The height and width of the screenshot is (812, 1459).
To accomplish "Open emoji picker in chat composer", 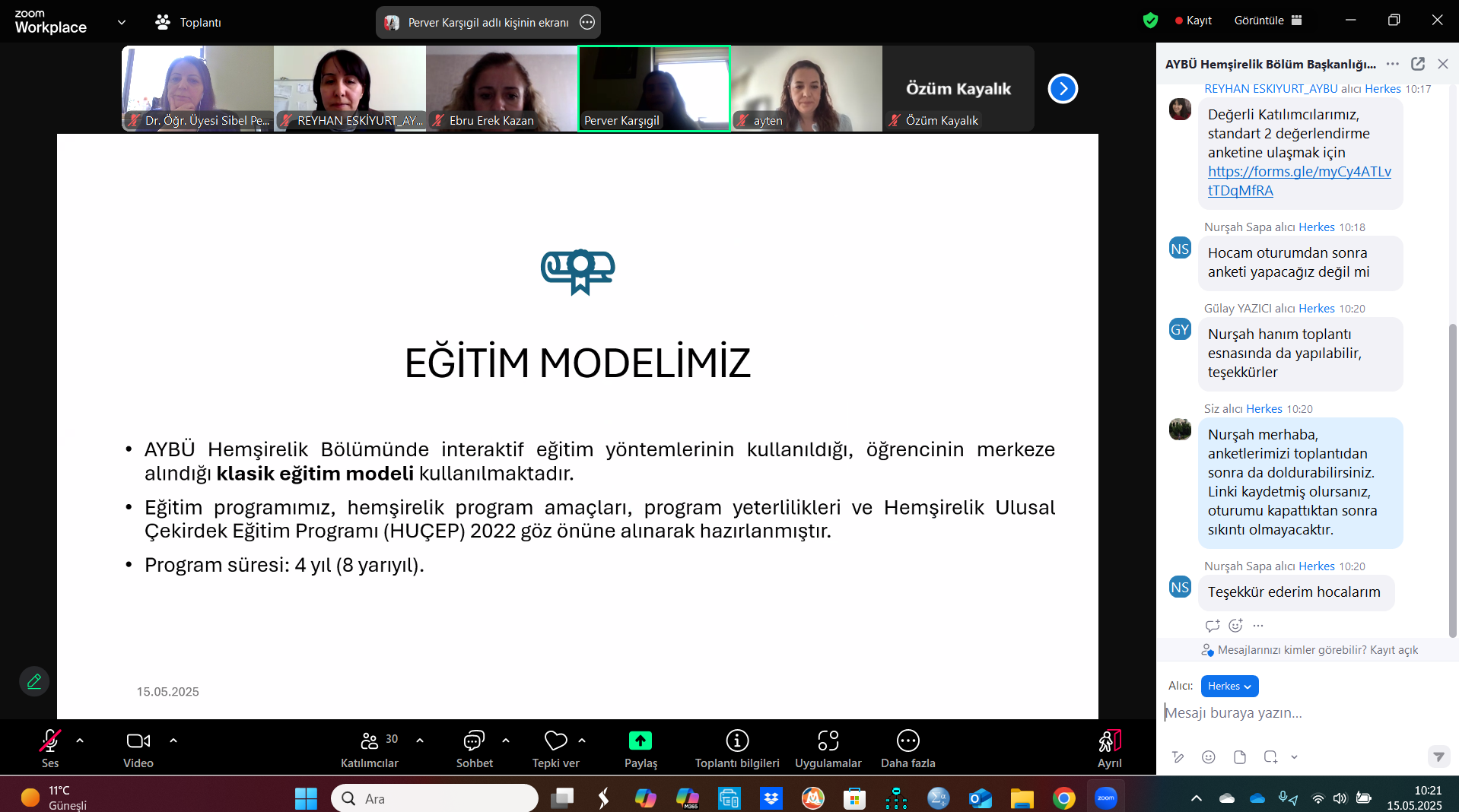I will point(1208,757).
